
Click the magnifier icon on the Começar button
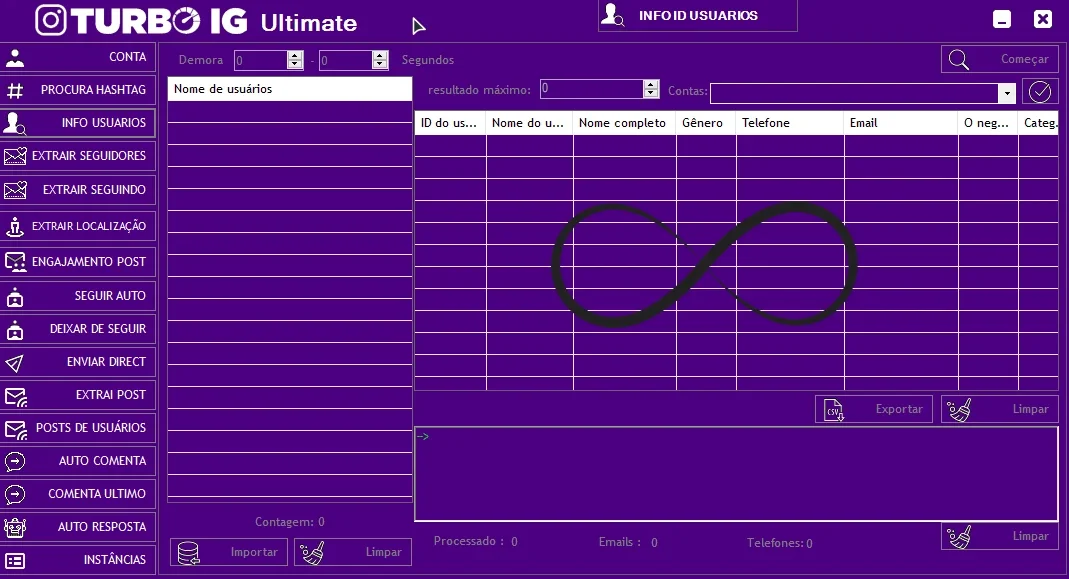pyautogui.click(x=959, y=60)
